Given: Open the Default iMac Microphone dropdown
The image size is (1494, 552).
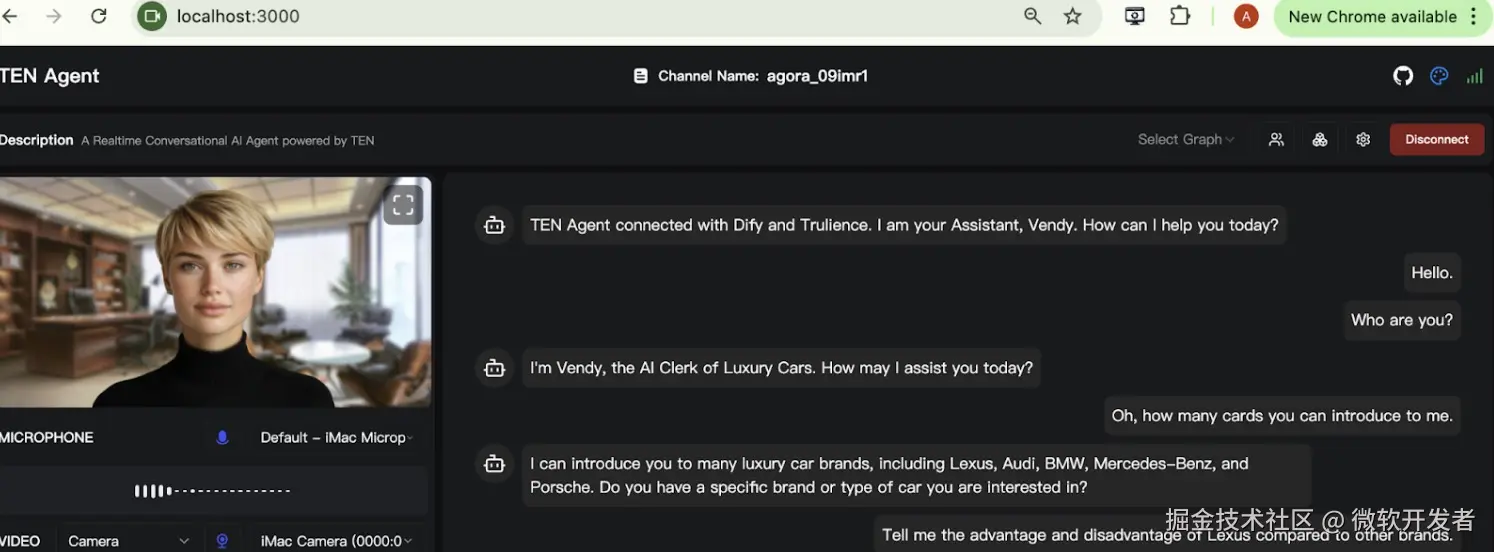Looking at the screenshot, I should click(336, 437).
